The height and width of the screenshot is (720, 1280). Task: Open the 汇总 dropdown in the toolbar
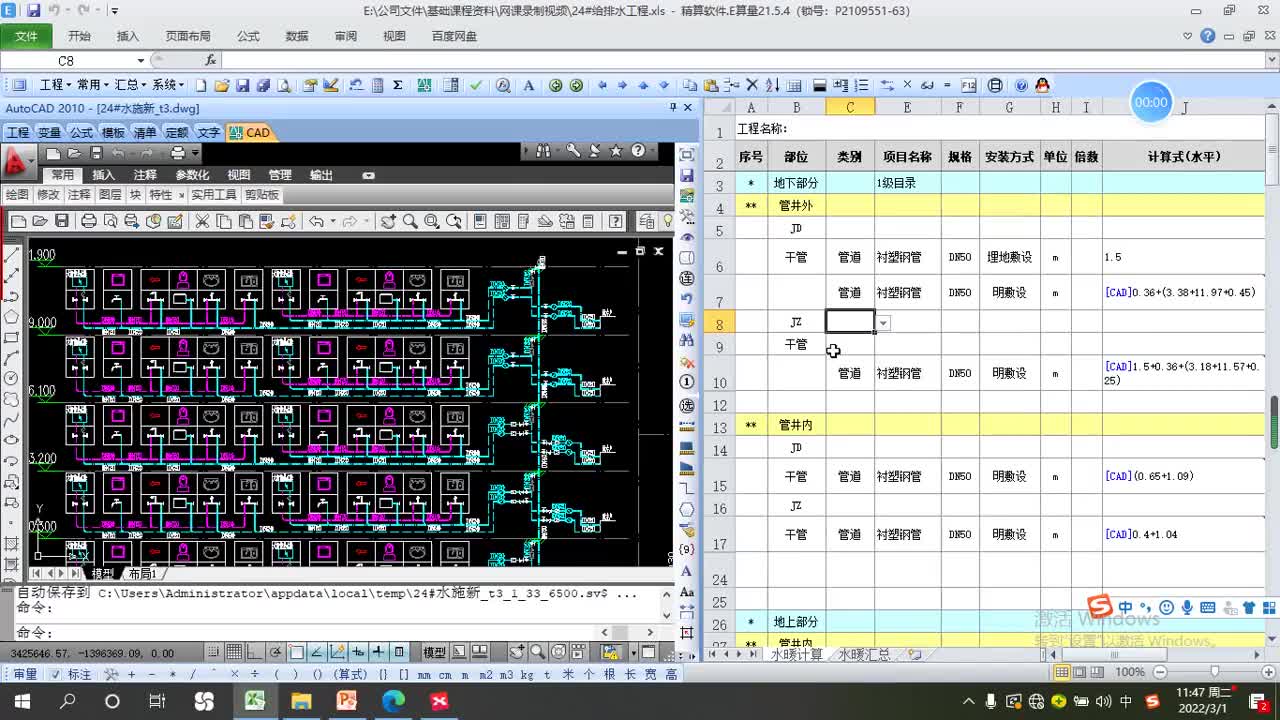131,85
